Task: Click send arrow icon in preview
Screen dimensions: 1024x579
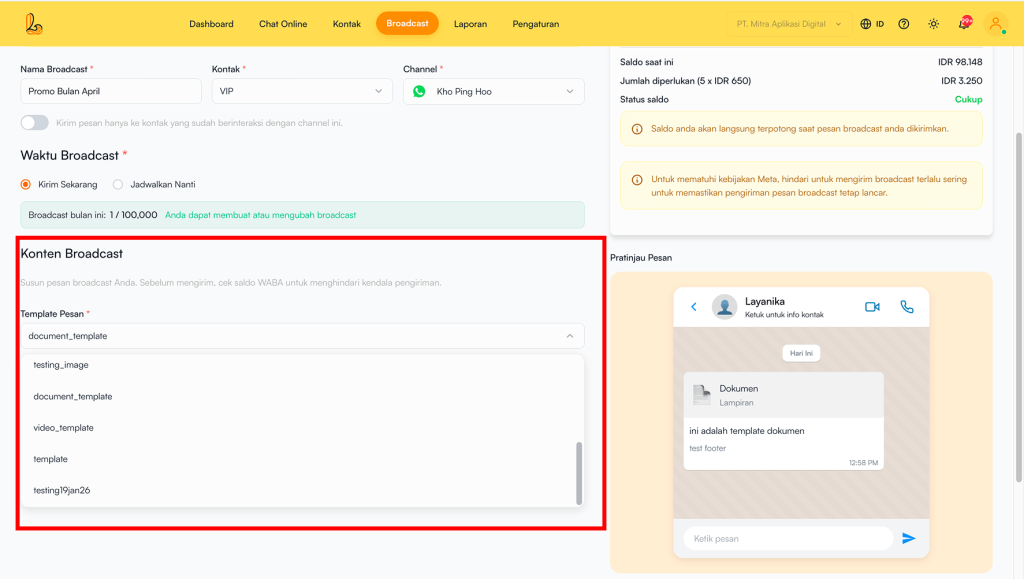Action: pos(908,538)
